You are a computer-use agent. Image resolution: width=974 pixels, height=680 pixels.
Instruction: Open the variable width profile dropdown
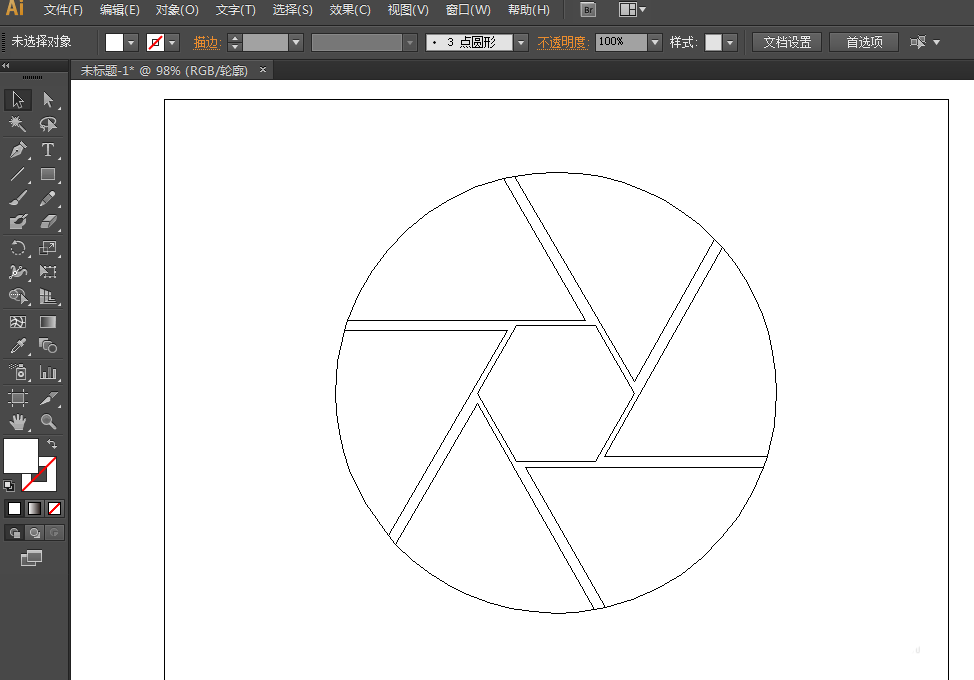click(410, 42)
